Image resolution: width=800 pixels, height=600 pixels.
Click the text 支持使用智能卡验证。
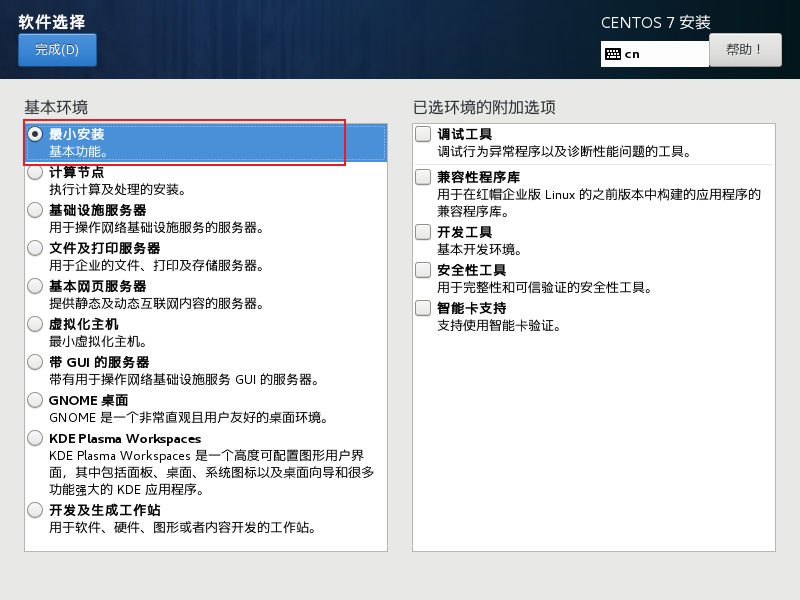[499, 326]
